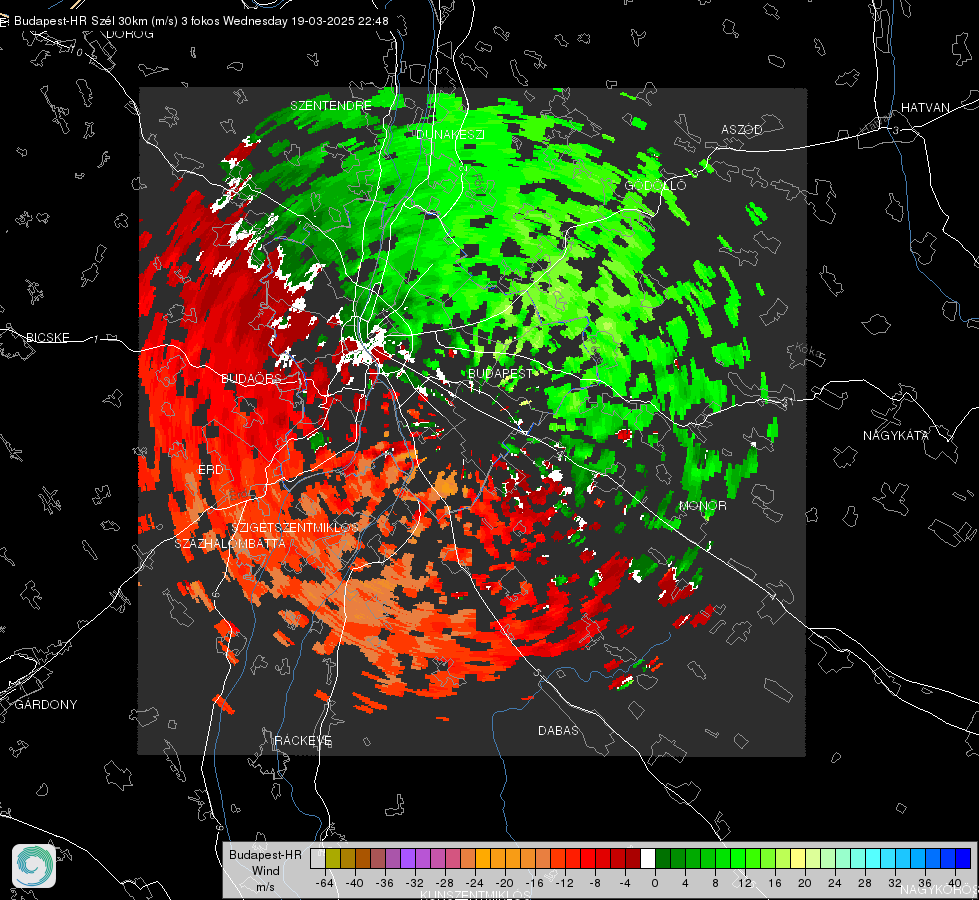Click the radar title text with date 19-03-2025
The height and width of the screenshot is (900, 979).
click(x=201, y=21)
